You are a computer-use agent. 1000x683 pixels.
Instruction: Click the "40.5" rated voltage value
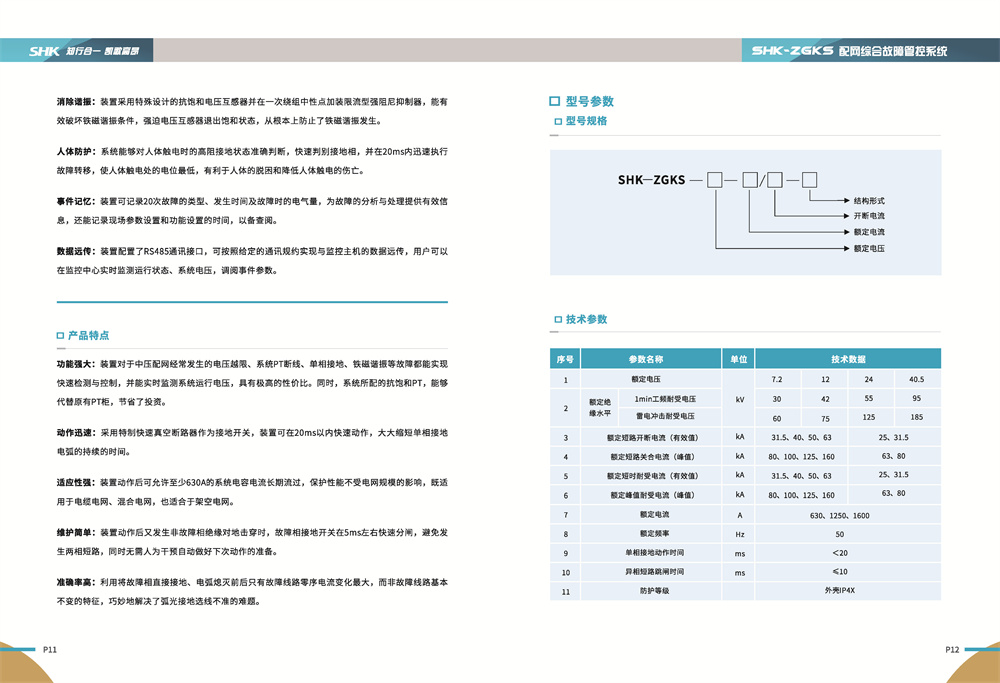(916, 379)
